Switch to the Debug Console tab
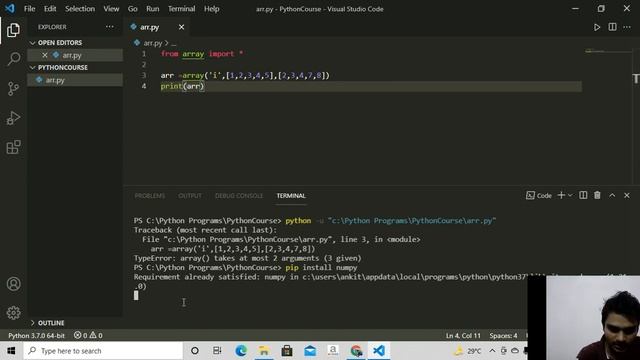The width and height of the screenshot is (640, 360). (x=239, y=196)
